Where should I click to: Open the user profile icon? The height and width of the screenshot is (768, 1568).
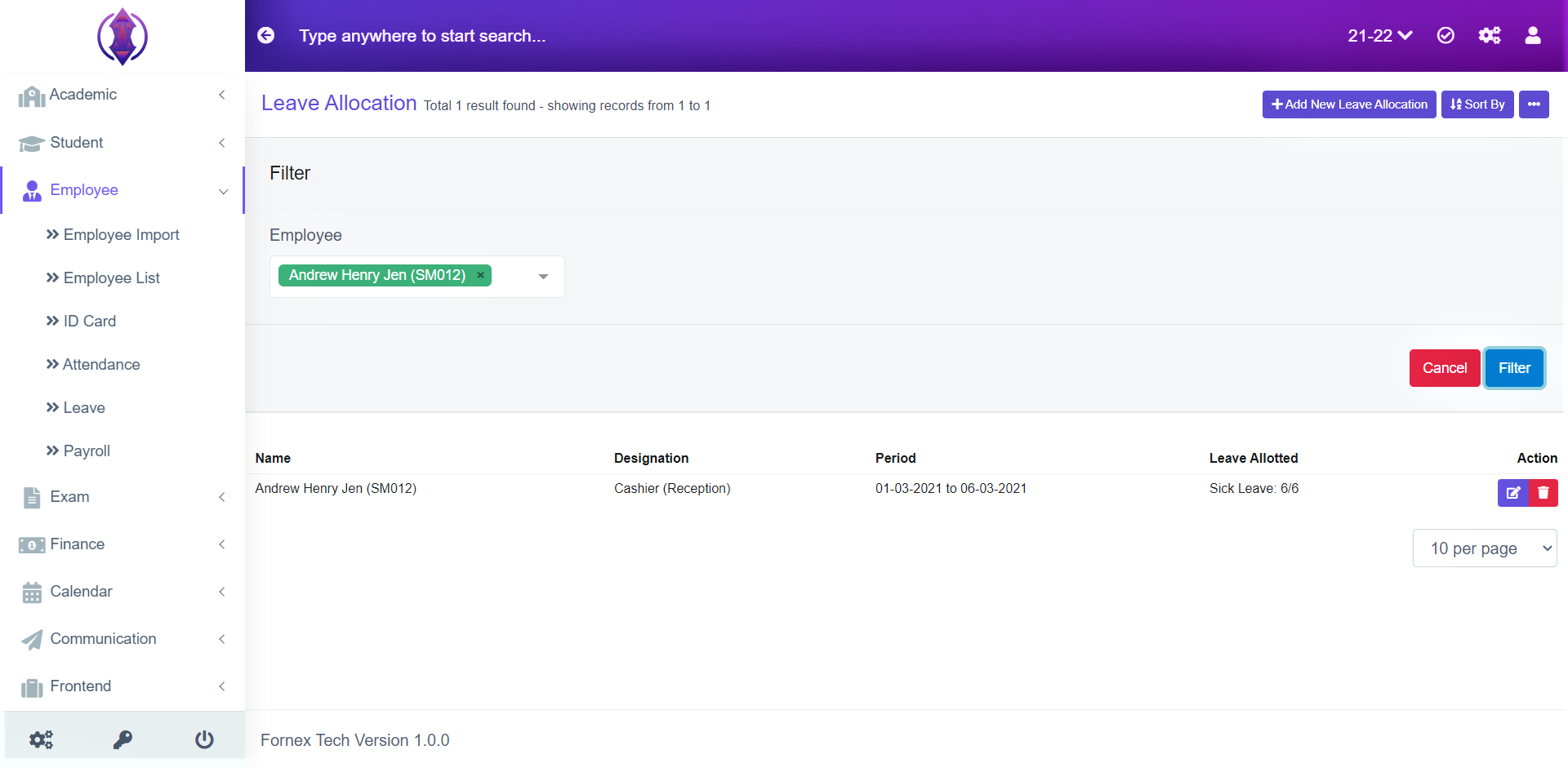tap(1533, 35)
